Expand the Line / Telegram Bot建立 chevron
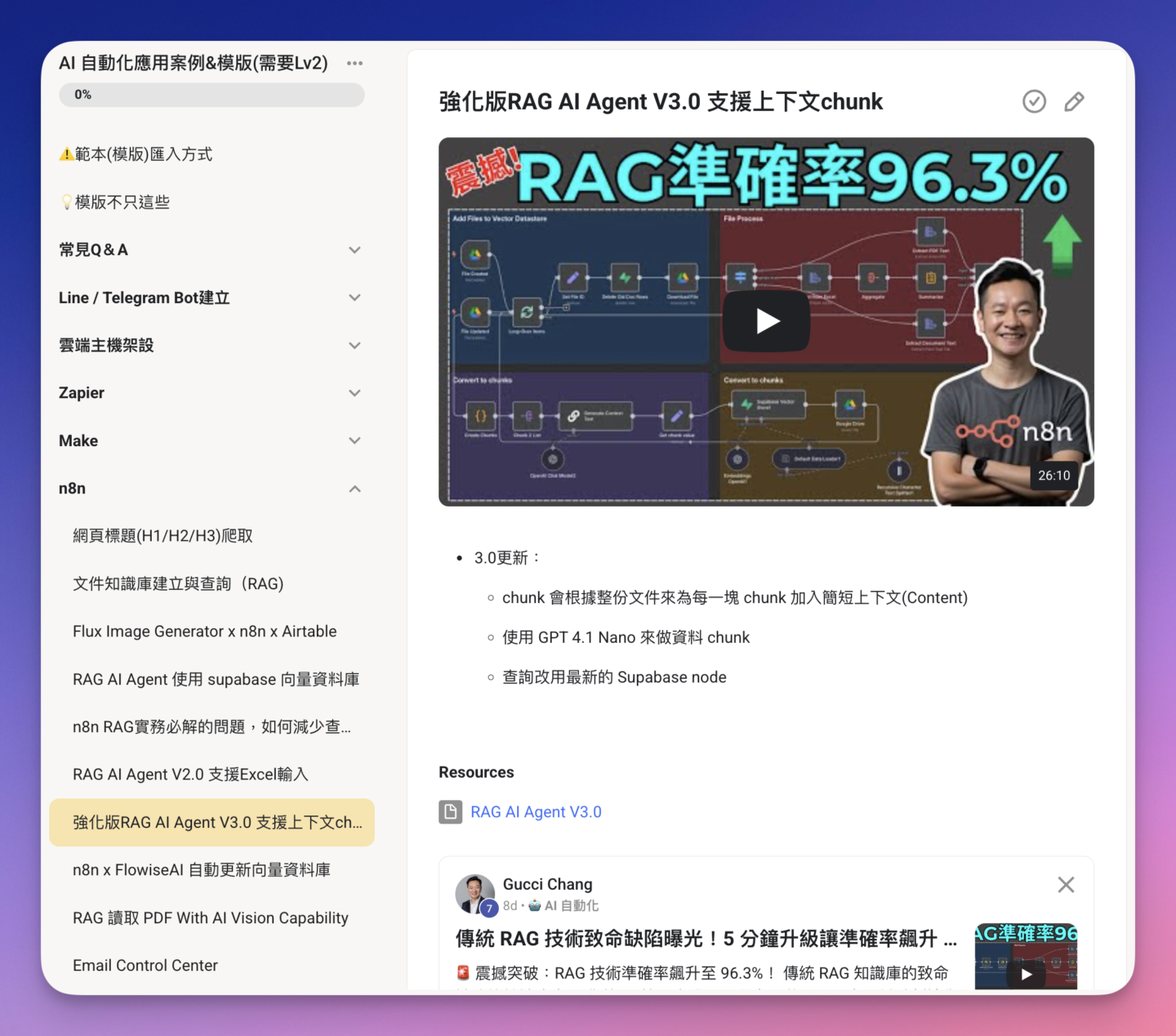Image resolution: width=1176 pixels, height=1036 pixels. [354, 297]
